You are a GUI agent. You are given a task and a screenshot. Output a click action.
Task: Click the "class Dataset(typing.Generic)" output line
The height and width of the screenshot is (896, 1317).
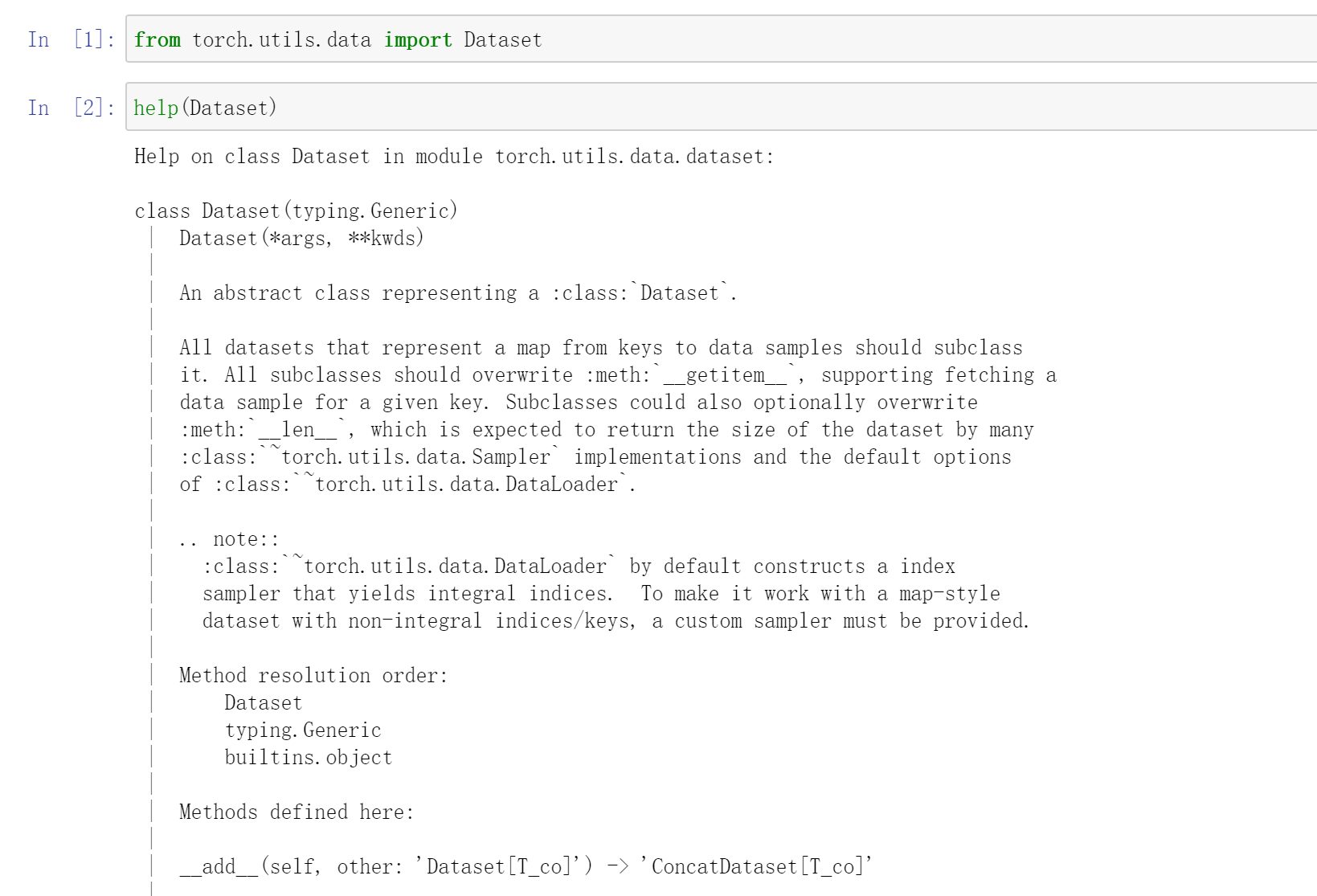[x=296, y=211]
